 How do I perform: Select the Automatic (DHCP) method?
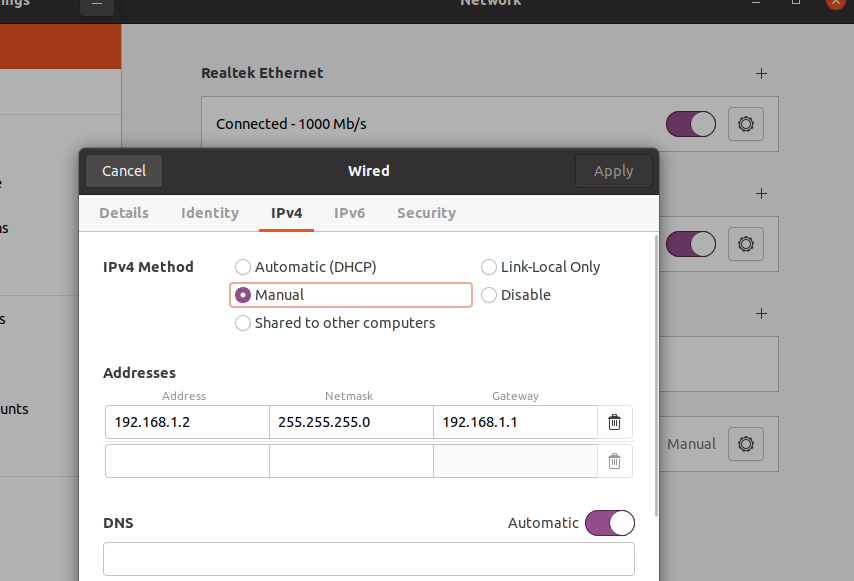(x=243, y=267)
